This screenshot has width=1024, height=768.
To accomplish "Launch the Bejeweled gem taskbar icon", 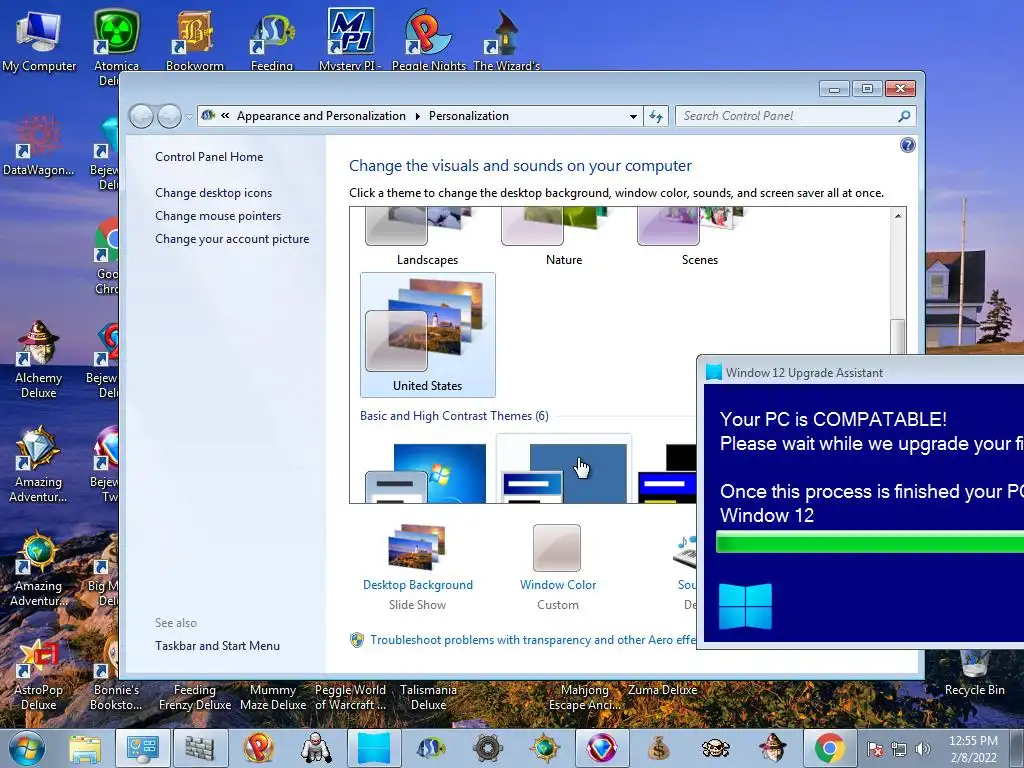I will tap(601, 748).
